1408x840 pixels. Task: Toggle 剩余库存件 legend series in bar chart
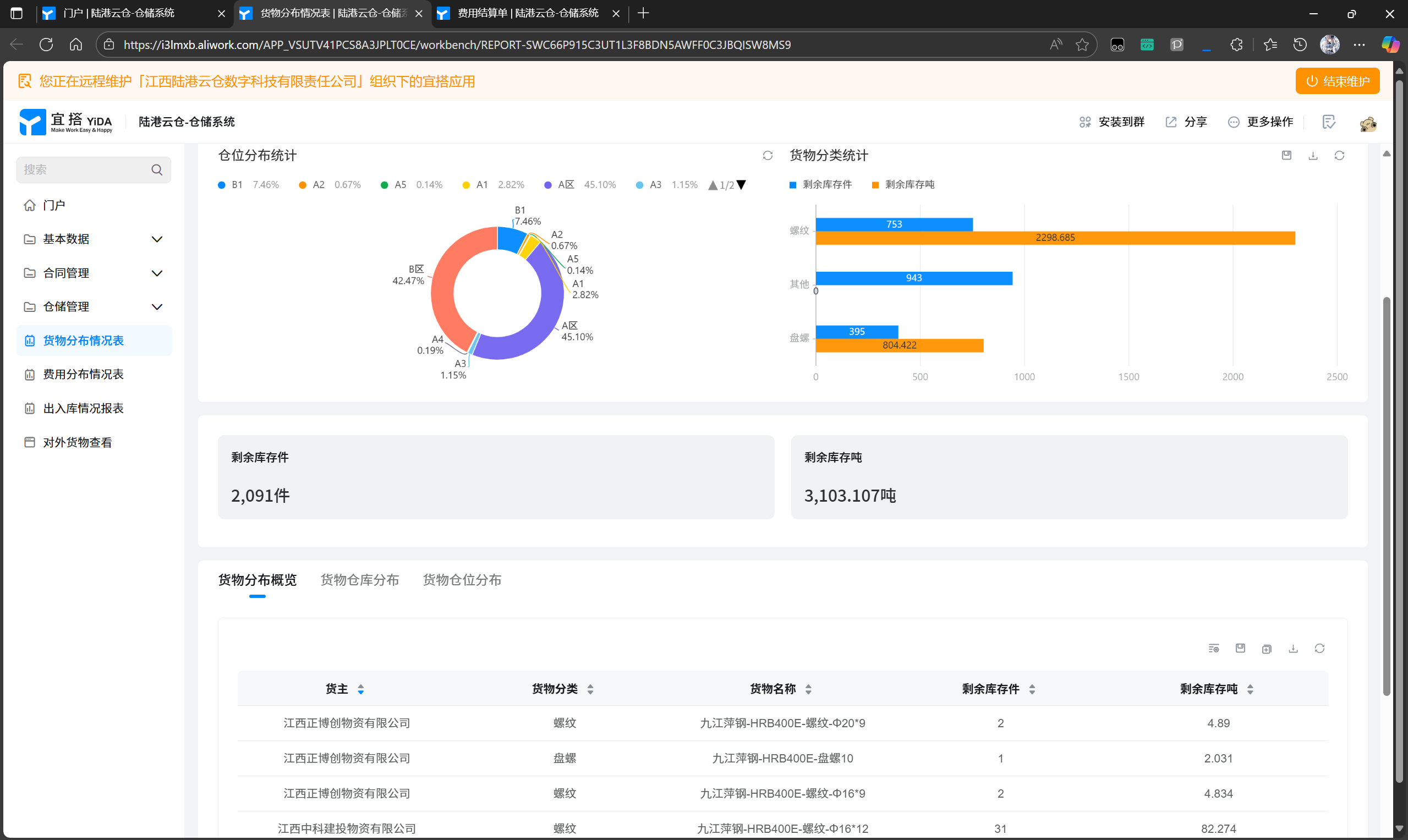click(x=820, y=185)
